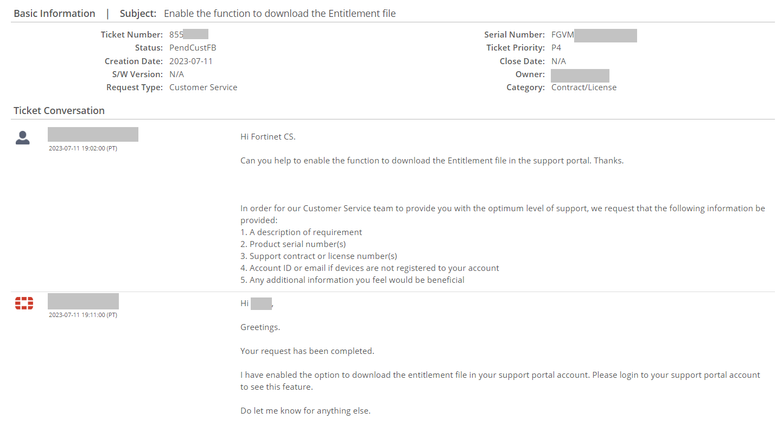Click the Serial Number value starting FGVM
The width and height of the screenshot is (782, 430).
(x=594, y=35)
